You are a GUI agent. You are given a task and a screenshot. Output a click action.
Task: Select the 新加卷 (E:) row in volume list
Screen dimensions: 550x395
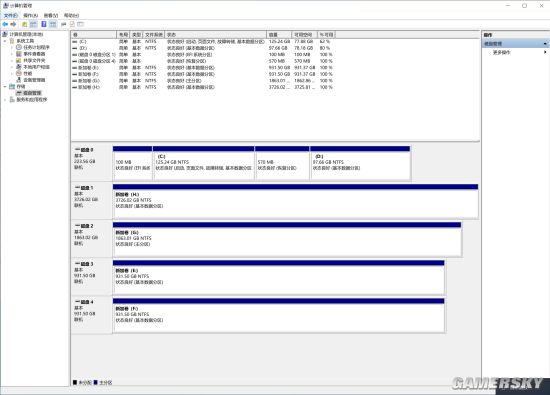203,68
